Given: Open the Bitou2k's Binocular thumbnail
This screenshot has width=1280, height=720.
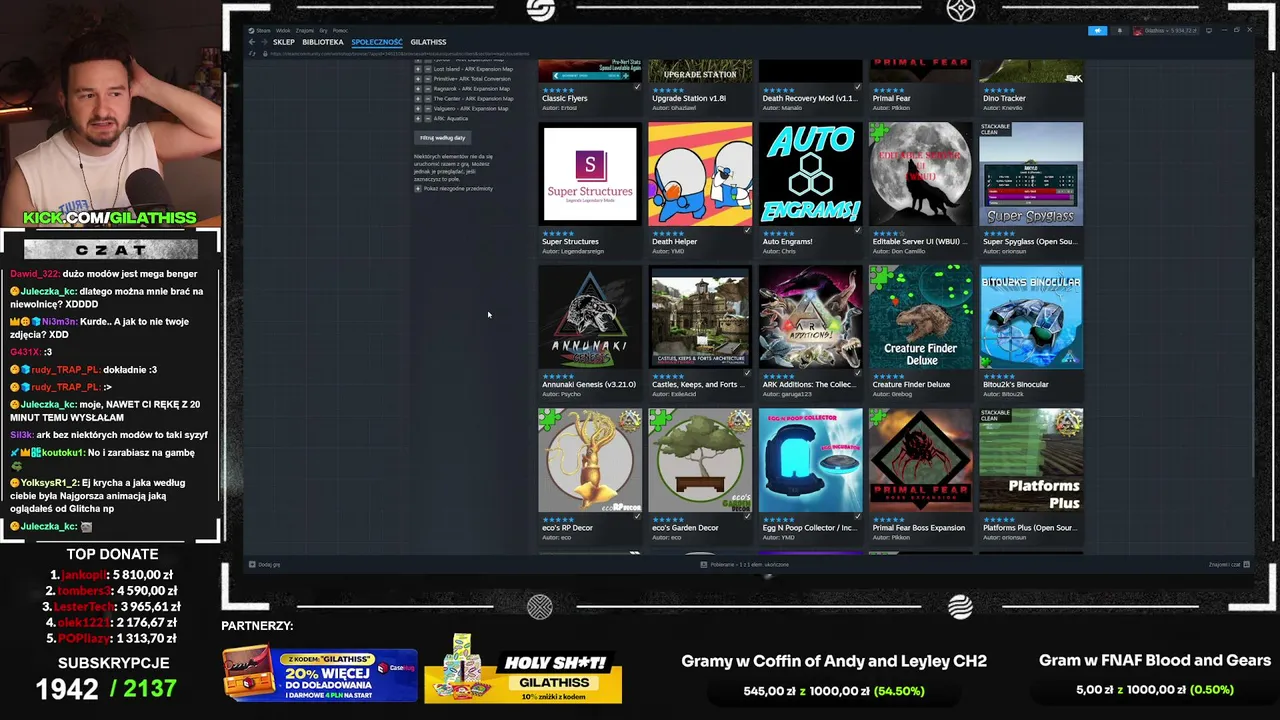Looking at the screenshot, I should [1031, 317].
